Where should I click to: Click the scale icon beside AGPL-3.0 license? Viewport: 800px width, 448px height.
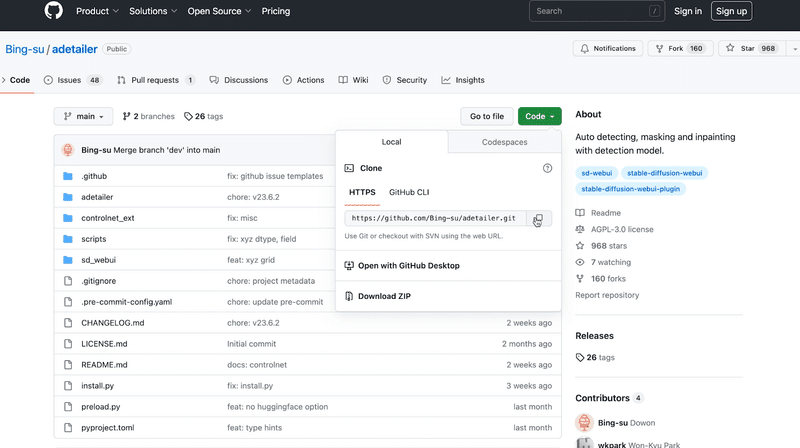coord(580,229)
